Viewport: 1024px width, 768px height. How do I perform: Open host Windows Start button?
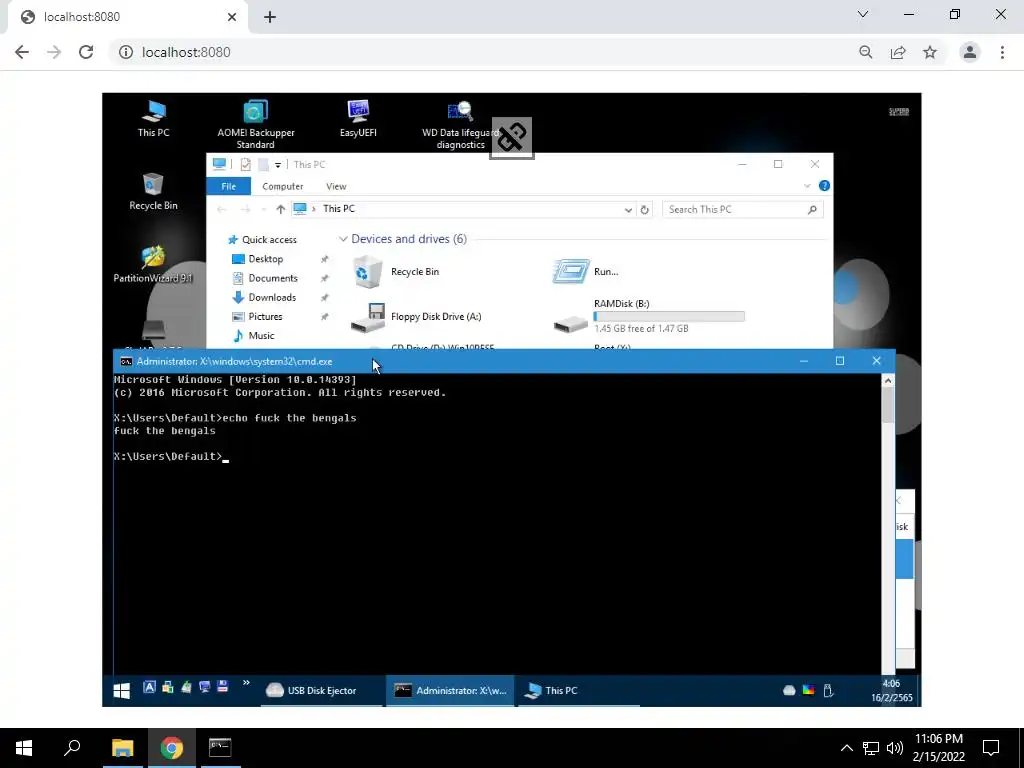24,748
